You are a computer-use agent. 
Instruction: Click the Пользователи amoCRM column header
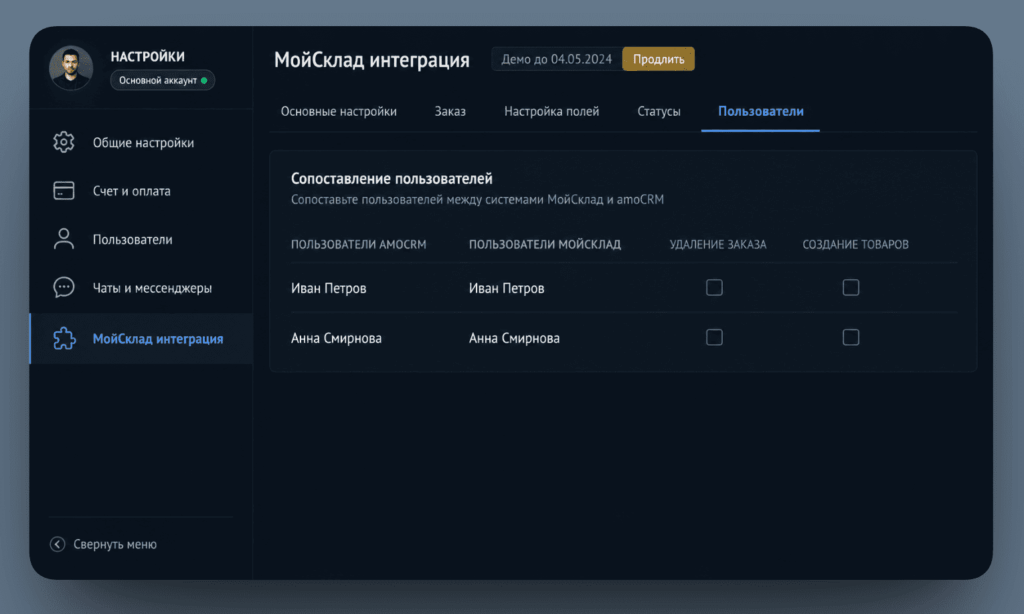pos(359,244)
